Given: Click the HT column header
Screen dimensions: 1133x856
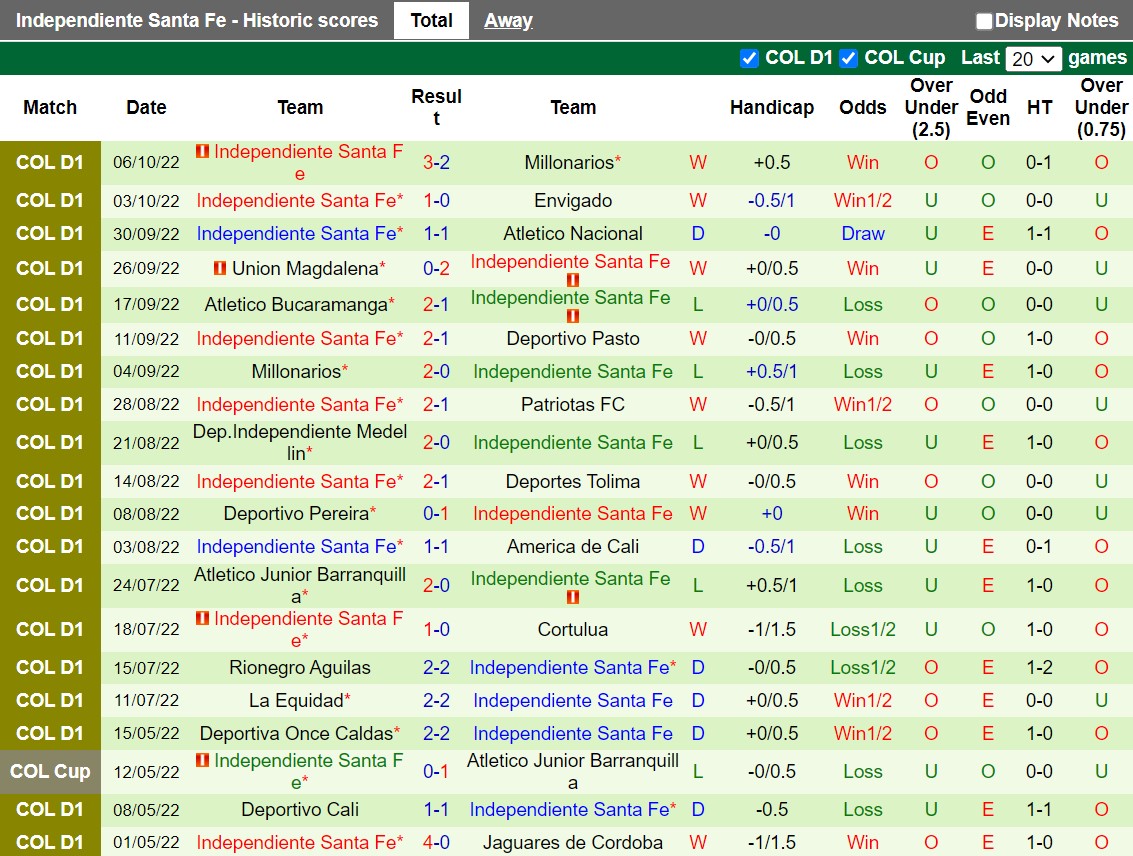Looking at the screenshot, I should (x=1039, y=107).
